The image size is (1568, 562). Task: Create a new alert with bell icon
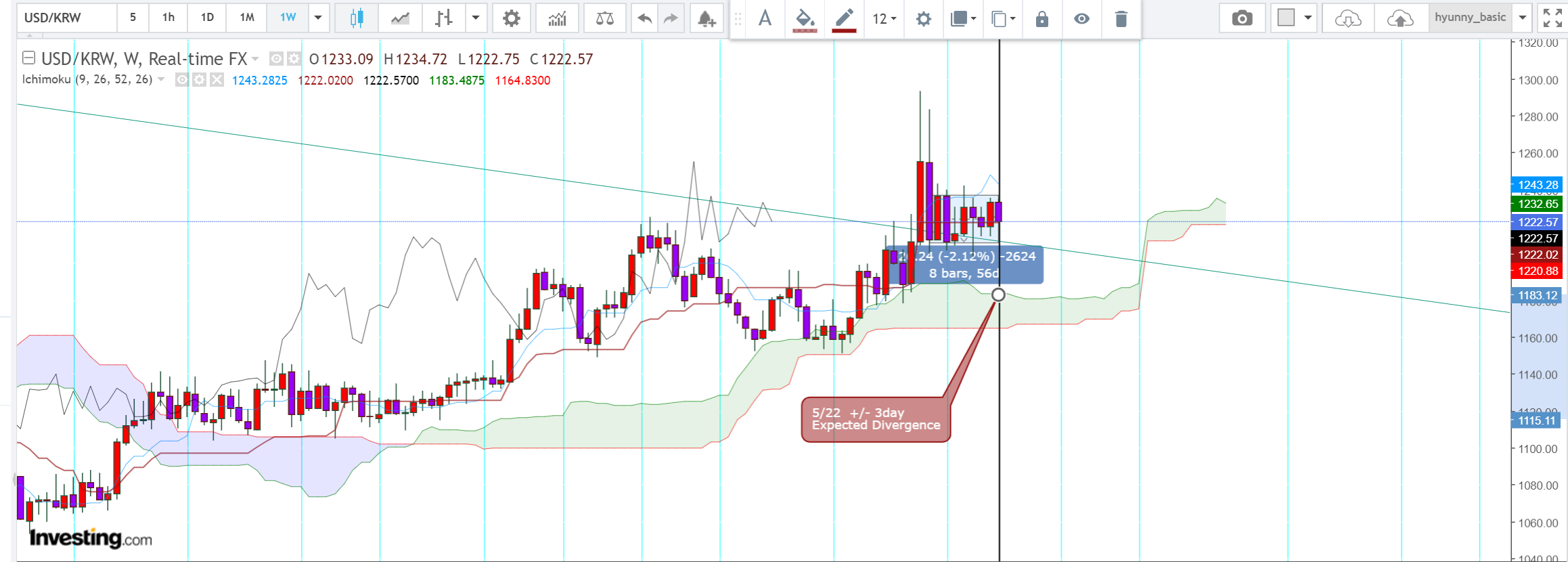[x=707, y=18]
